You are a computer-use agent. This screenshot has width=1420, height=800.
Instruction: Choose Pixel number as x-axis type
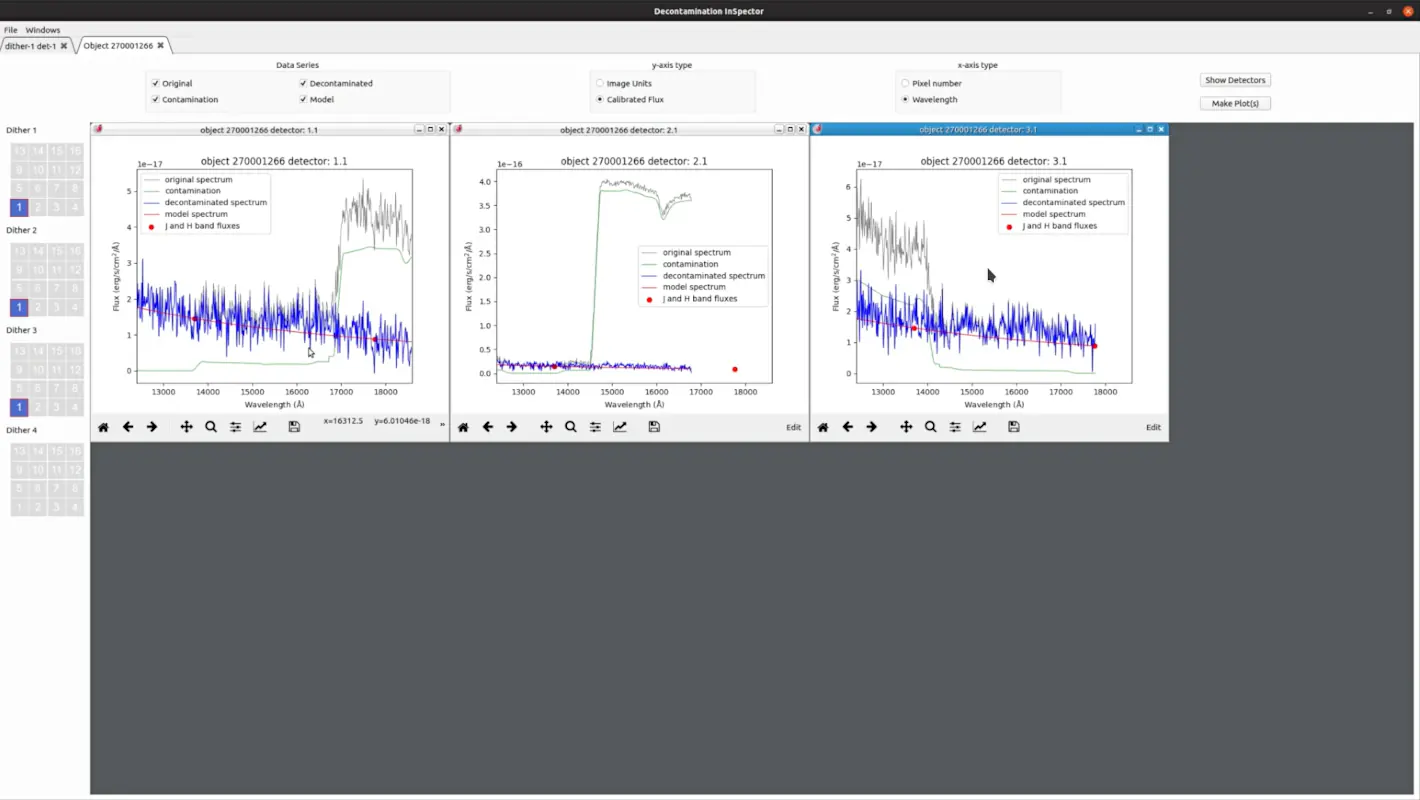pyautogui.click(x=905, y=84)
